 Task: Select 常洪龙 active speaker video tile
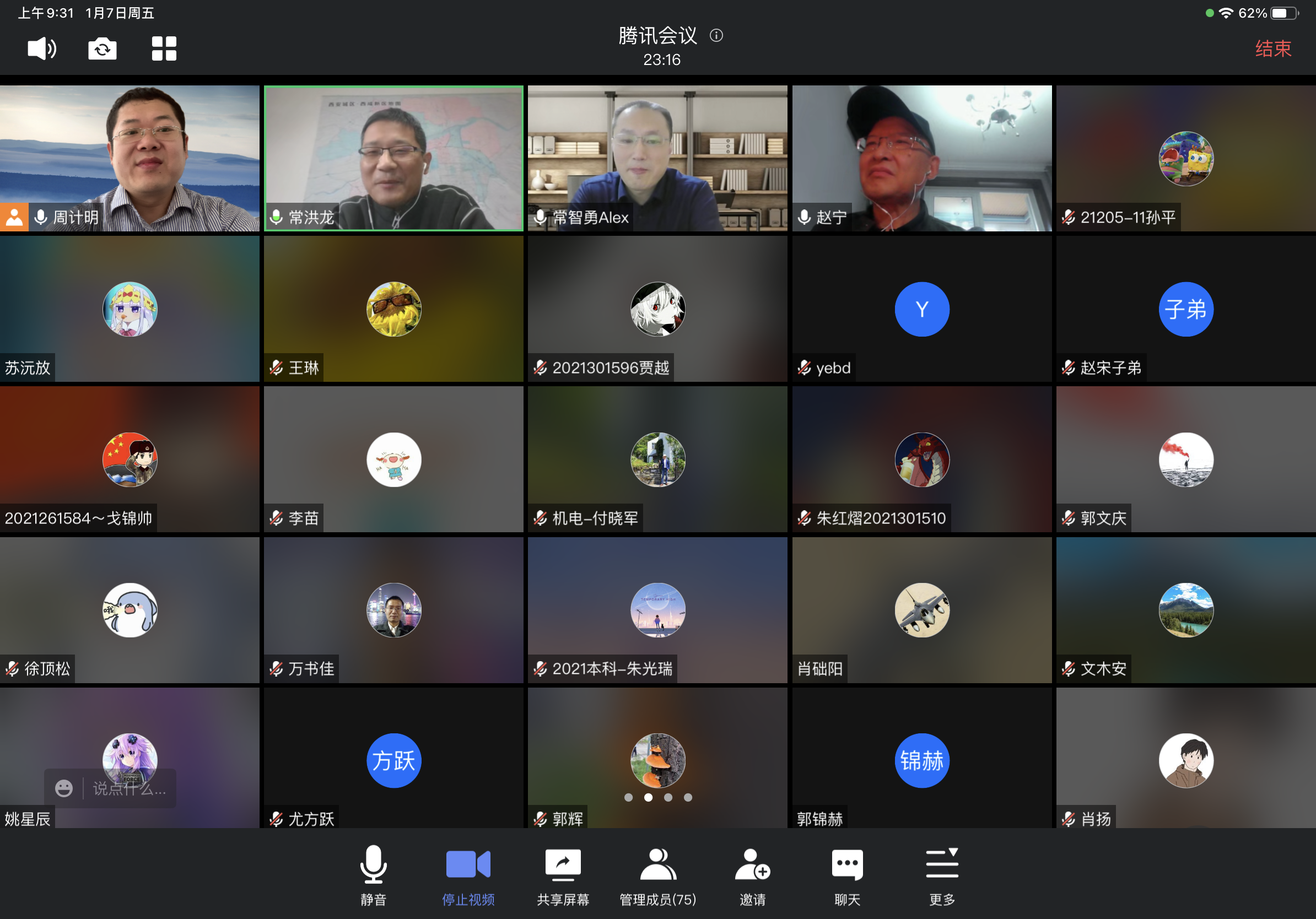point(394,158)
